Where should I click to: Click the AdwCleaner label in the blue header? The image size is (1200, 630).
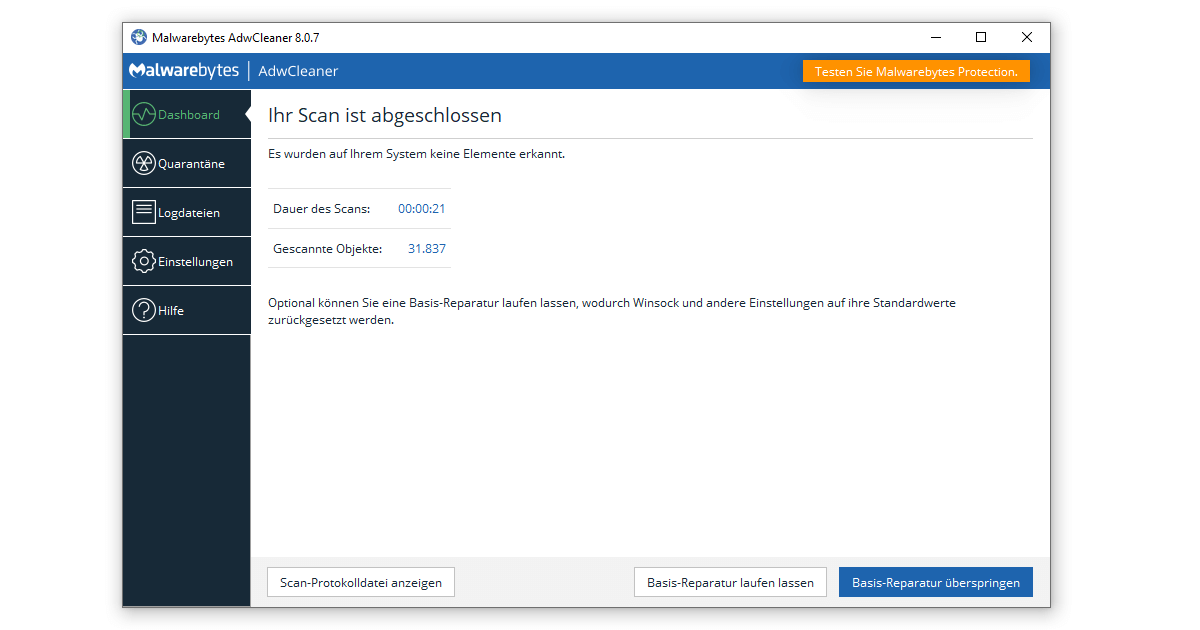pyautogui.click(x=297, y=70)
